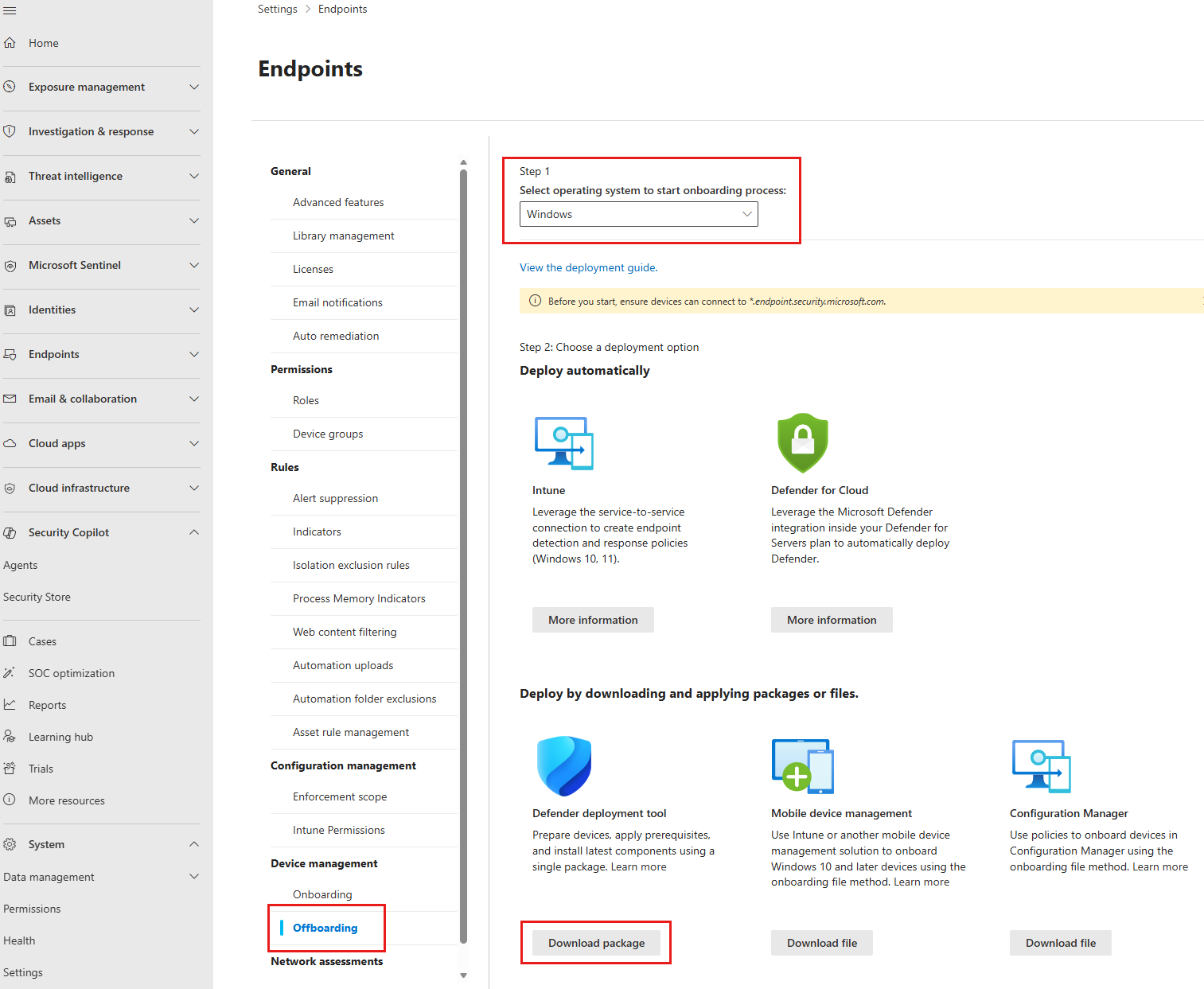The width and height of the screenshot is (1204, 989).
Task: Click the Cloud infrastructure icon
Action: (x=10, y=488)
